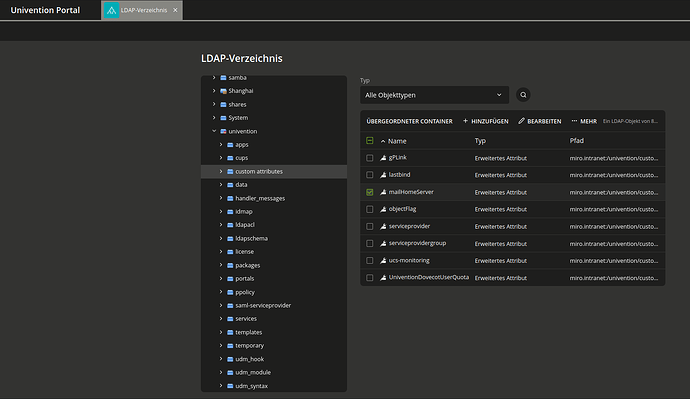Click the LDAP-Verzeichnis tab logo icon
690x399 pixels.
(x=111, y=10)
